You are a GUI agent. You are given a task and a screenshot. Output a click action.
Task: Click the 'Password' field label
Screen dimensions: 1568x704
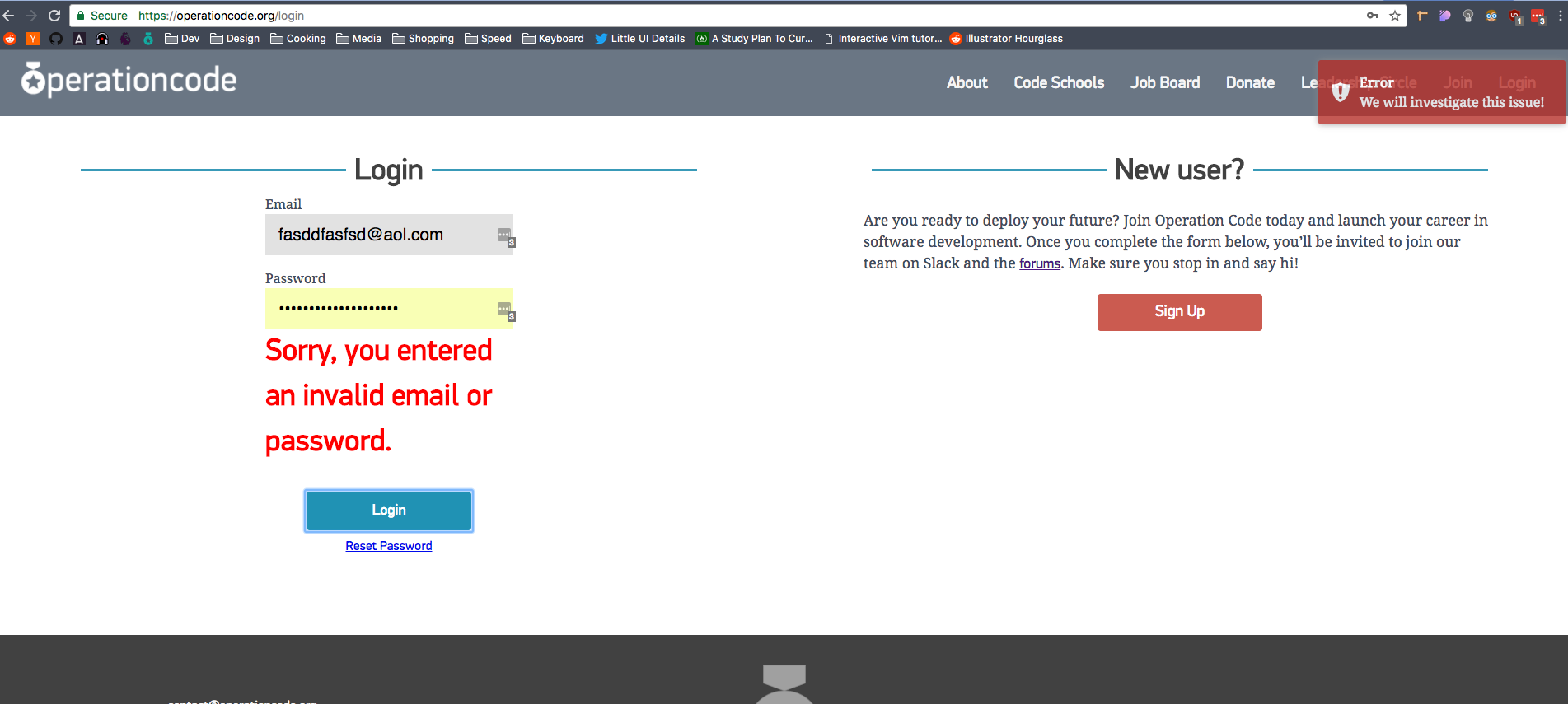tap(295, 278)
